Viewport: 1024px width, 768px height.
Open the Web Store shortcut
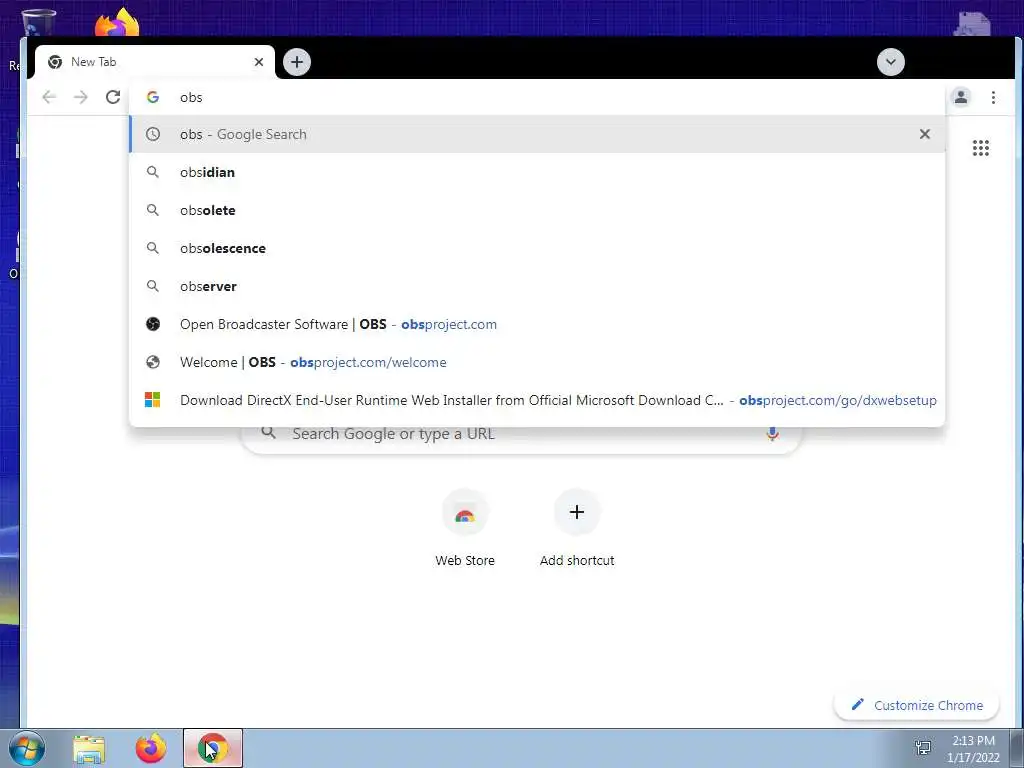465,528
